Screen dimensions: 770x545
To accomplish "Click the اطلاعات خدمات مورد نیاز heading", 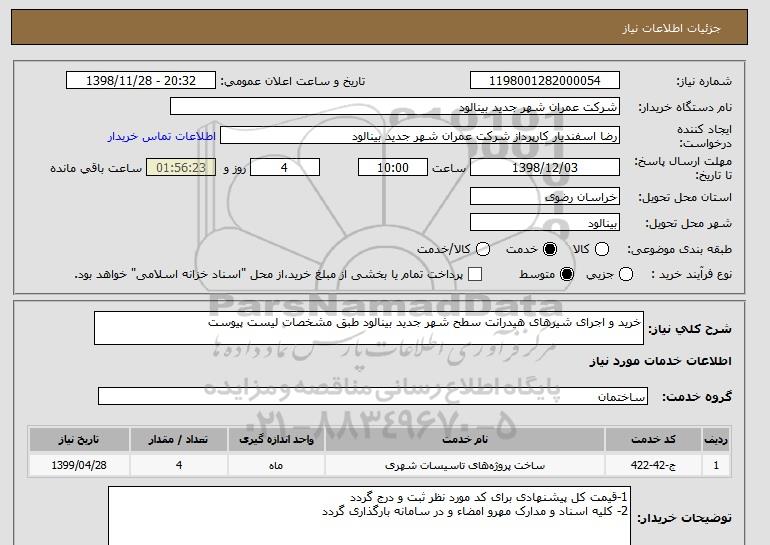I will click(x=660, y=361).
